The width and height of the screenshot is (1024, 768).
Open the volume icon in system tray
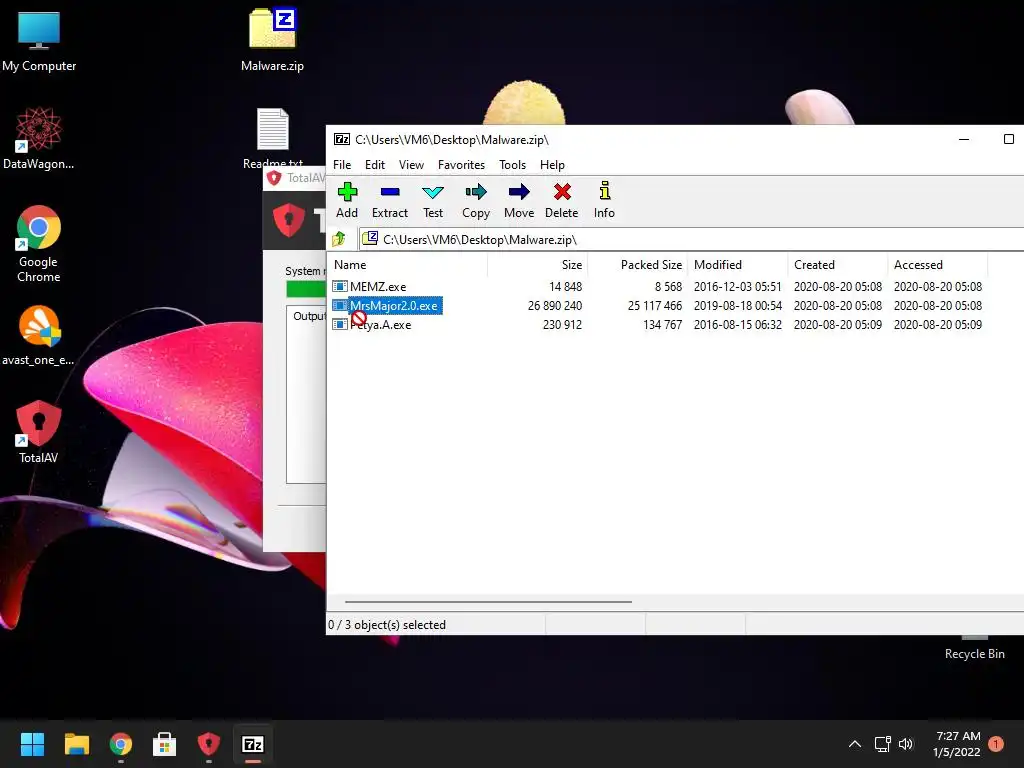tap(906, 744)
